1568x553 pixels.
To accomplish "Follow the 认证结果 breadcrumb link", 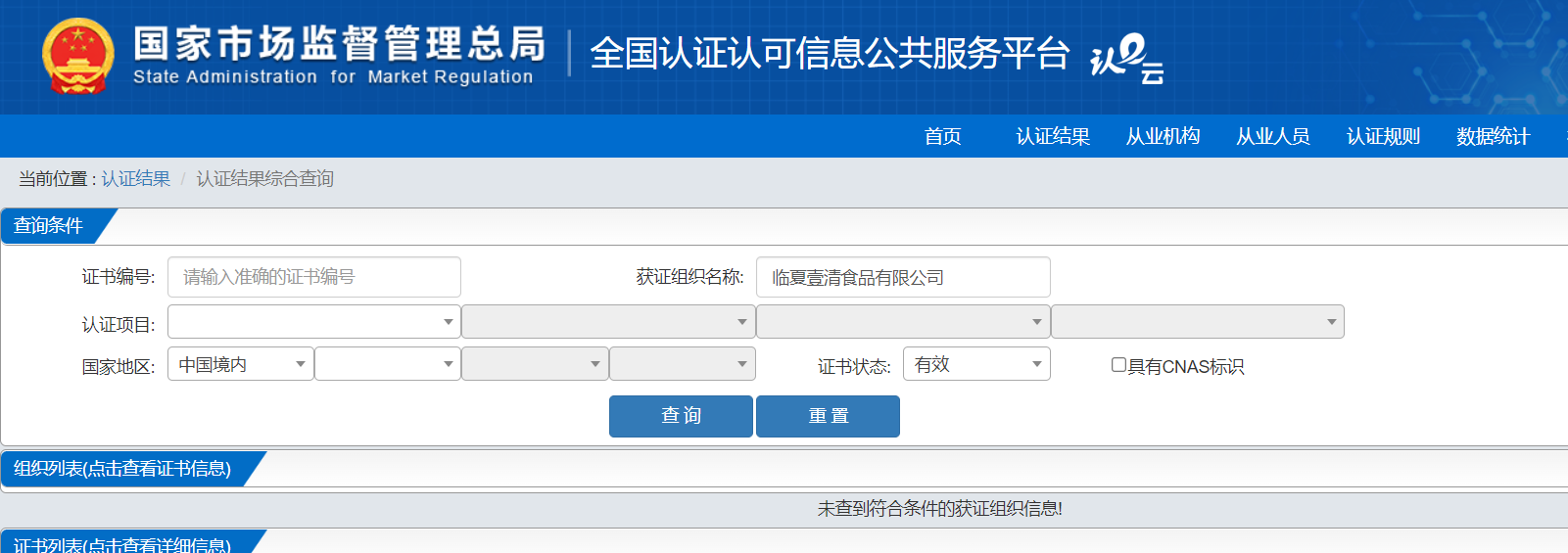I will point(136,178).
